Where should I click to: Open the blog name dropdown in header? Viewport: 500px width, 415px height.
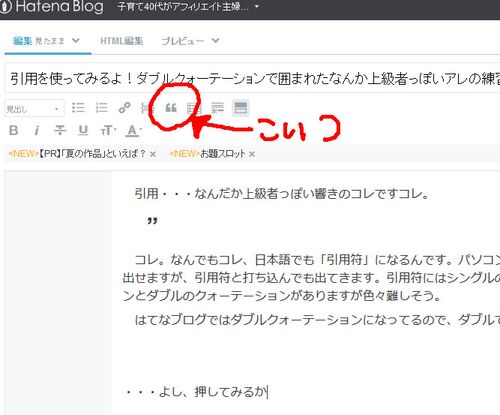click(188, 7)
